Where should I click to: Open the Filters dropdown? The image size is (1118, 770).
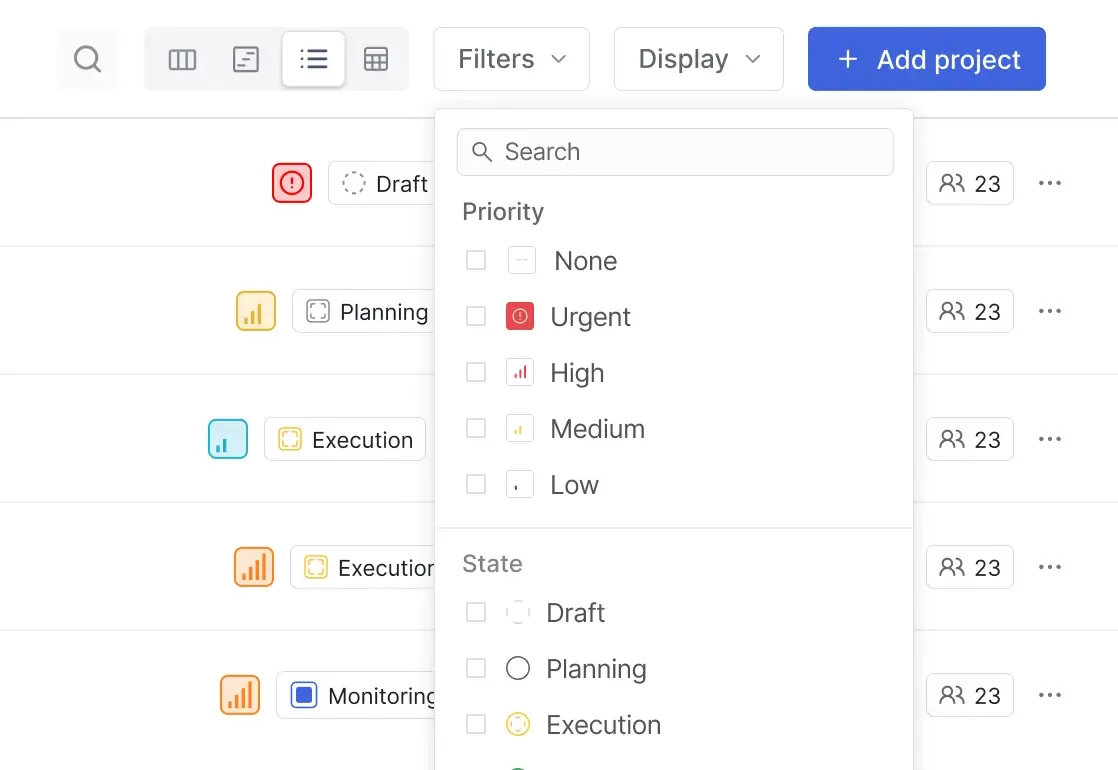(x=511, y=59)
